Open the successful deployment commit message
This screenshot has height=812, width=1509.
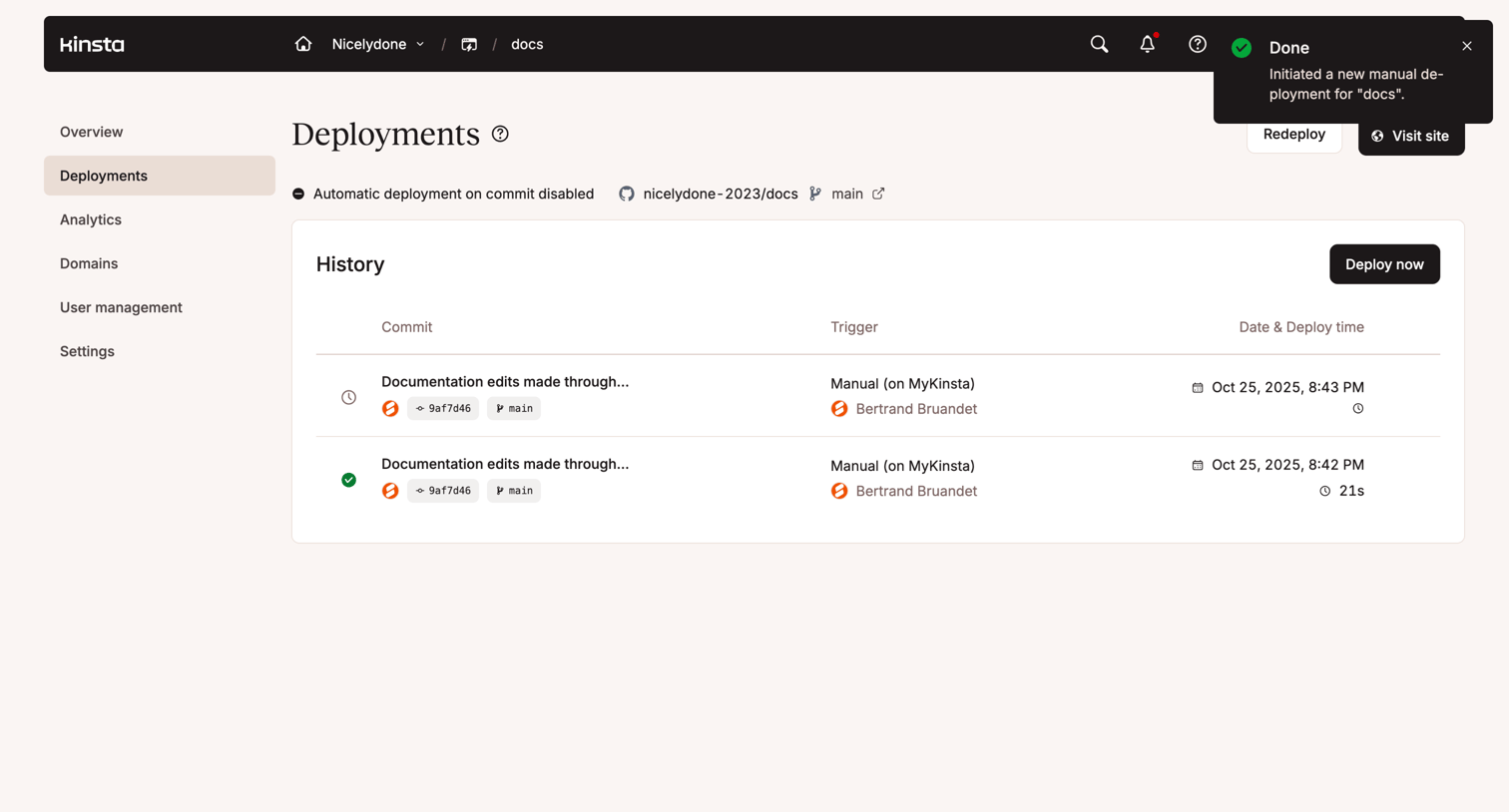505,464
